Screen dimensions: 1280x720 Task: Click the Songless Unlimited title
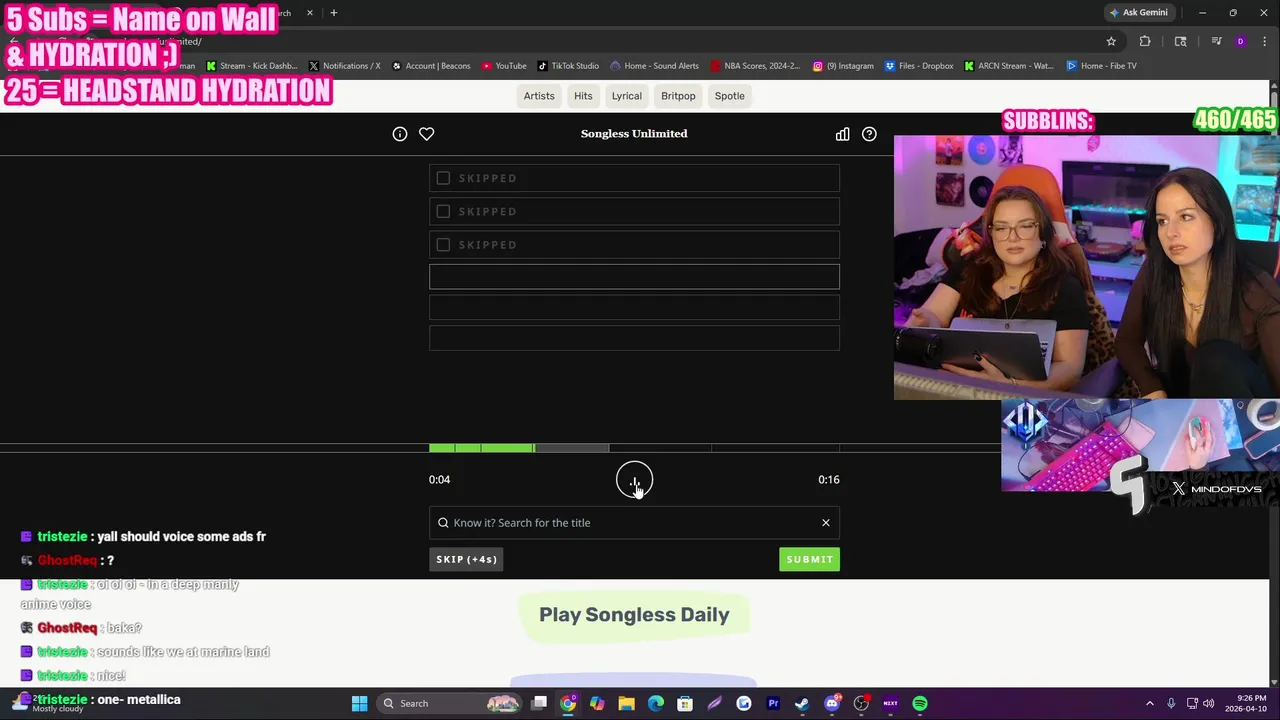634,134
